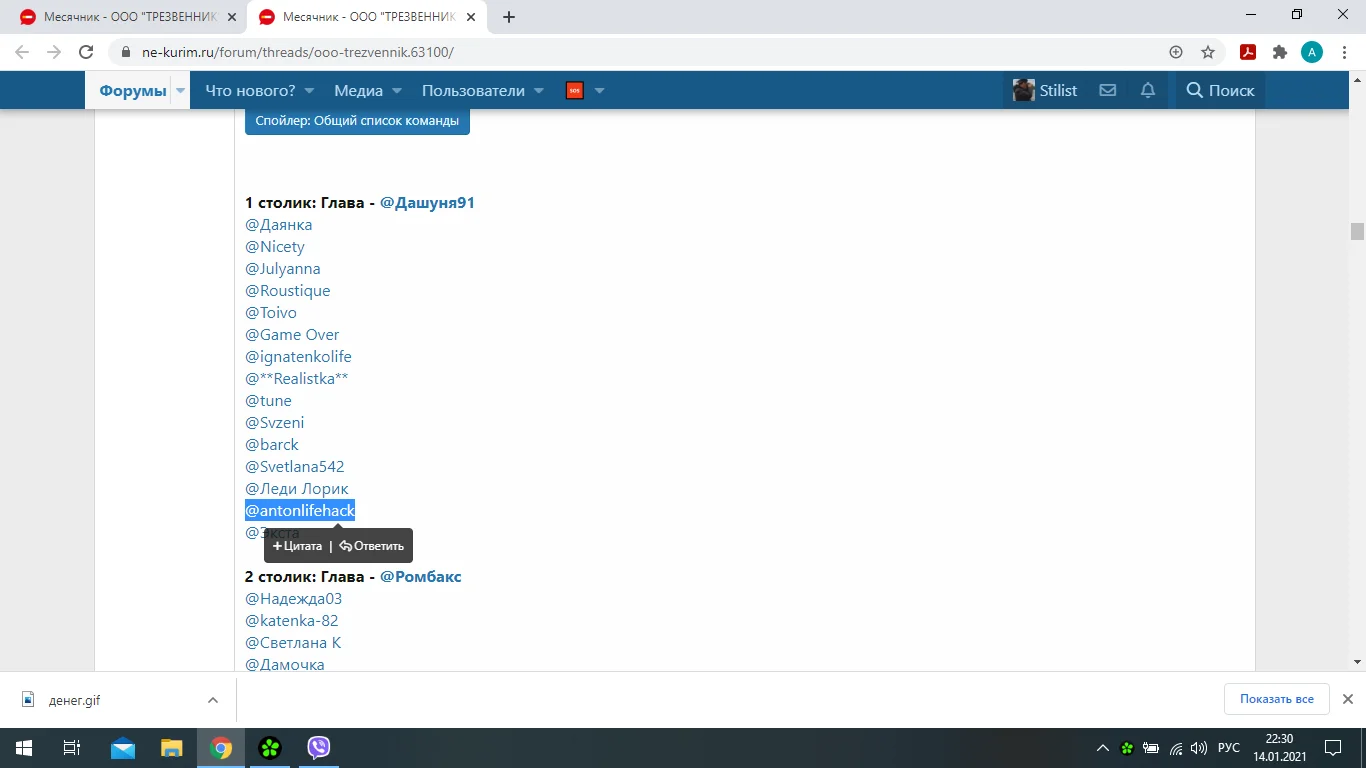1366x768 pixels.
Task: Open the Медиа navigation item
Action: pyautogui.click(x=358, y=90)
